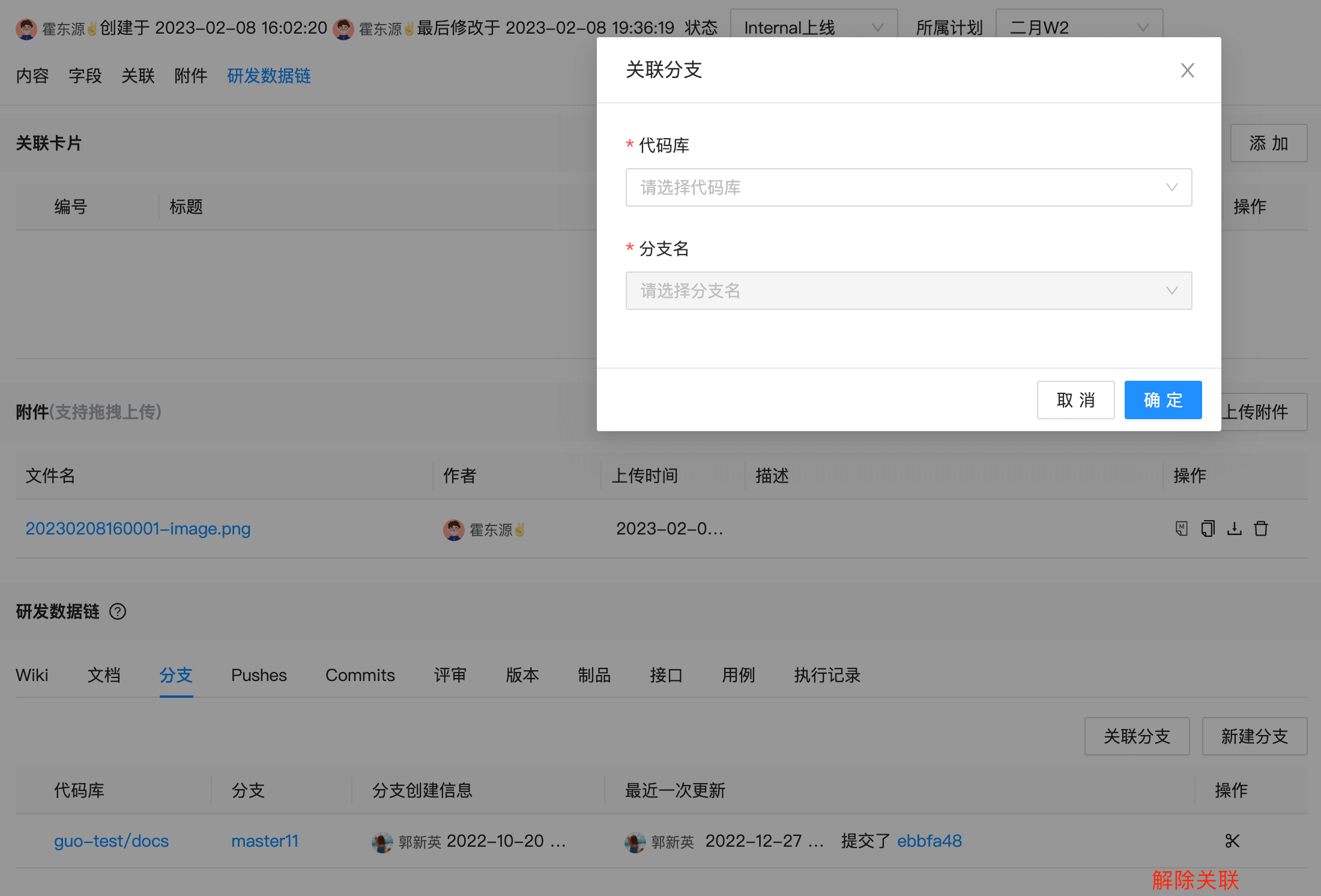Copy the attachment 20230208160001-image.png
The width and height of the screenshot is (1321, 896).
(1208, 528)
